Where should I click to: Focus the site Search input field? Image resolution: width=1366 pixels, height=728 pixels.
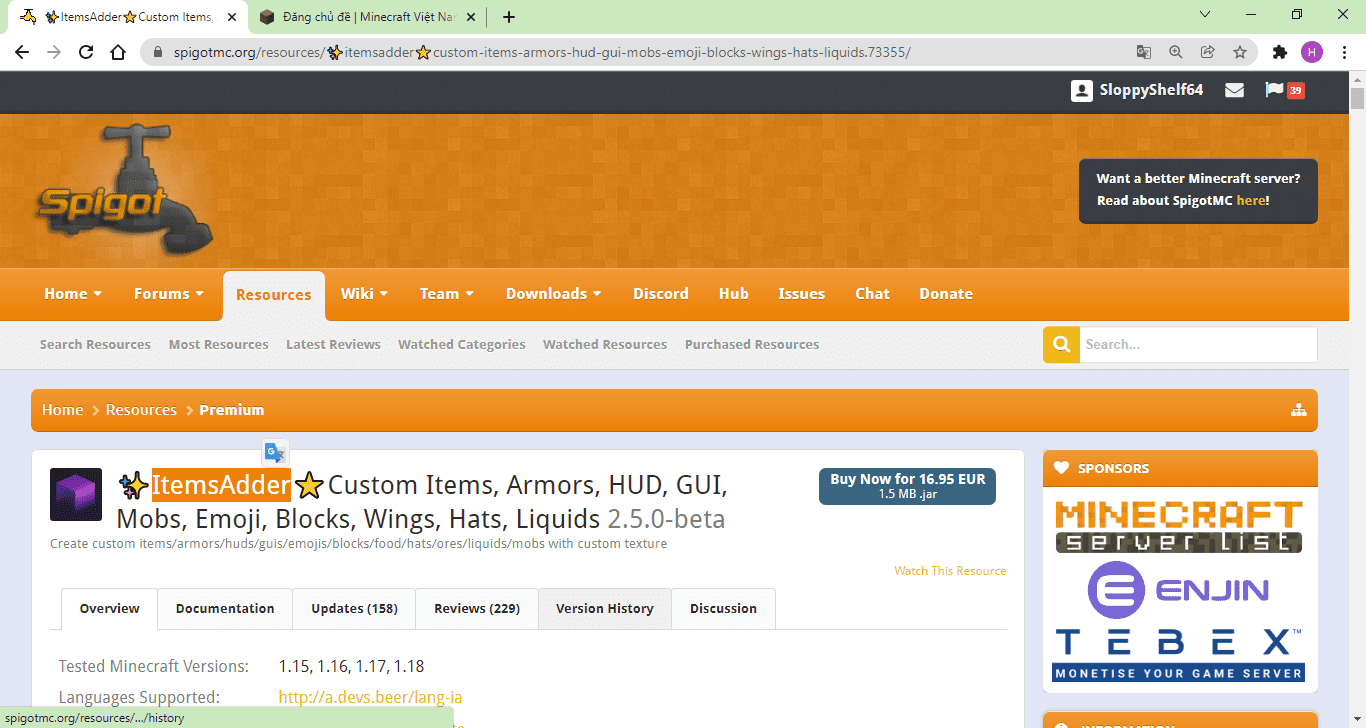[x=1198, y=344]
